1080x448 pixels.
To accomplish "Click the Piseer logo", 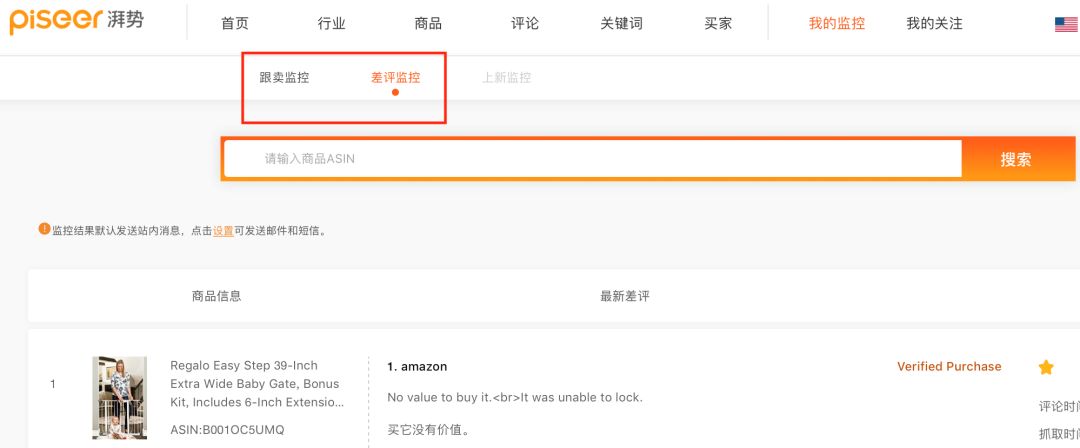I will (76, 20).
